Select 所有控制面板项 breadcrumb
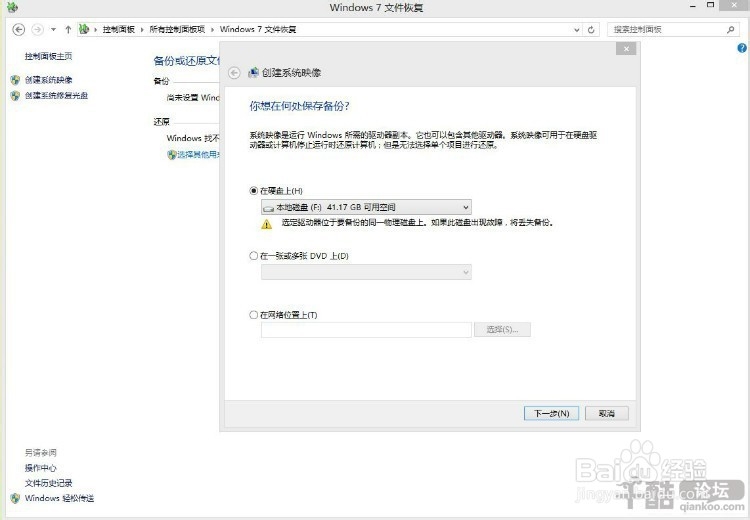The width and height of the screenshot is (750, 520). [x=177, y=30]
